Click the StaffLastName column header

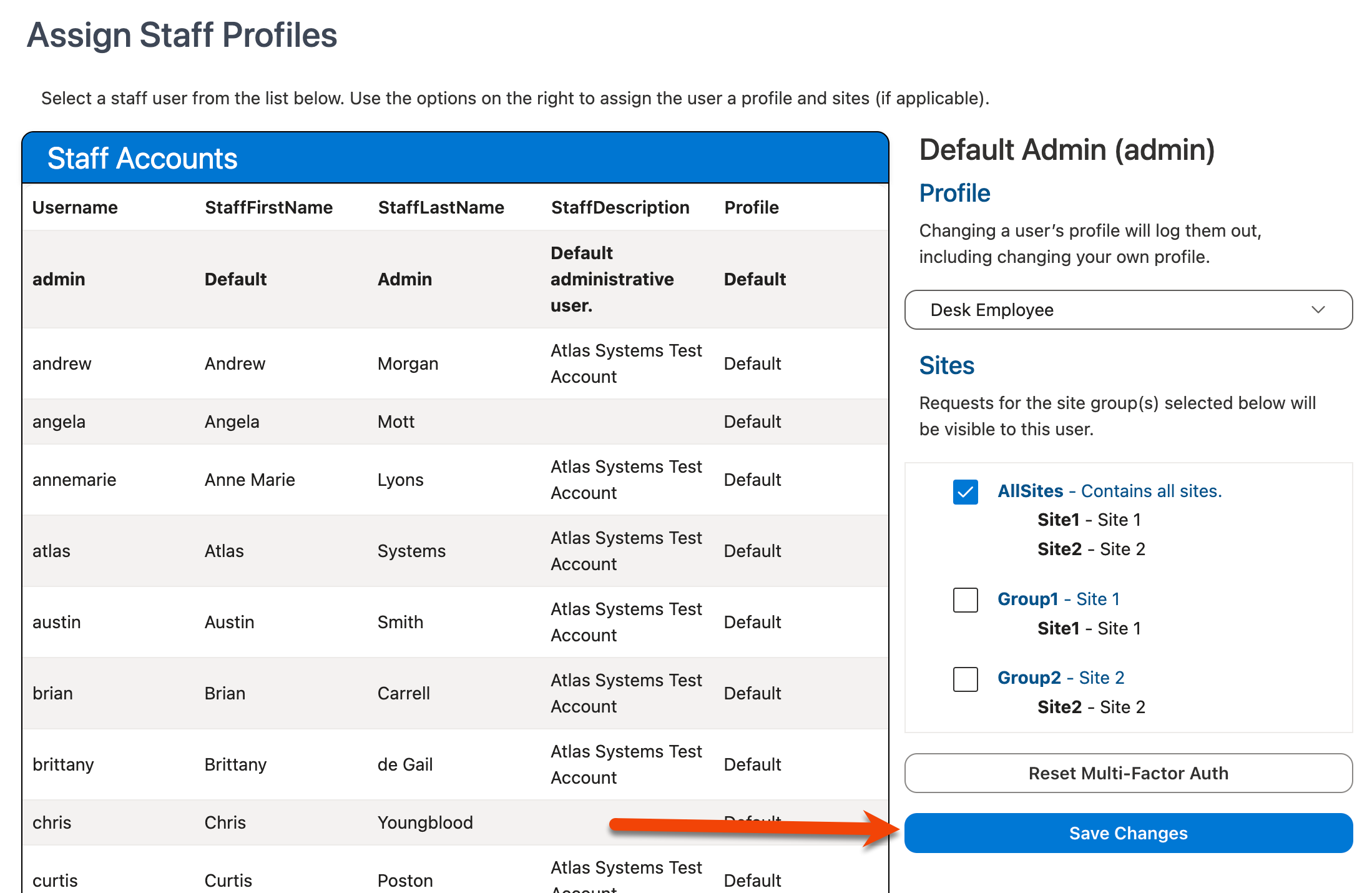click(x=441, y=207)
